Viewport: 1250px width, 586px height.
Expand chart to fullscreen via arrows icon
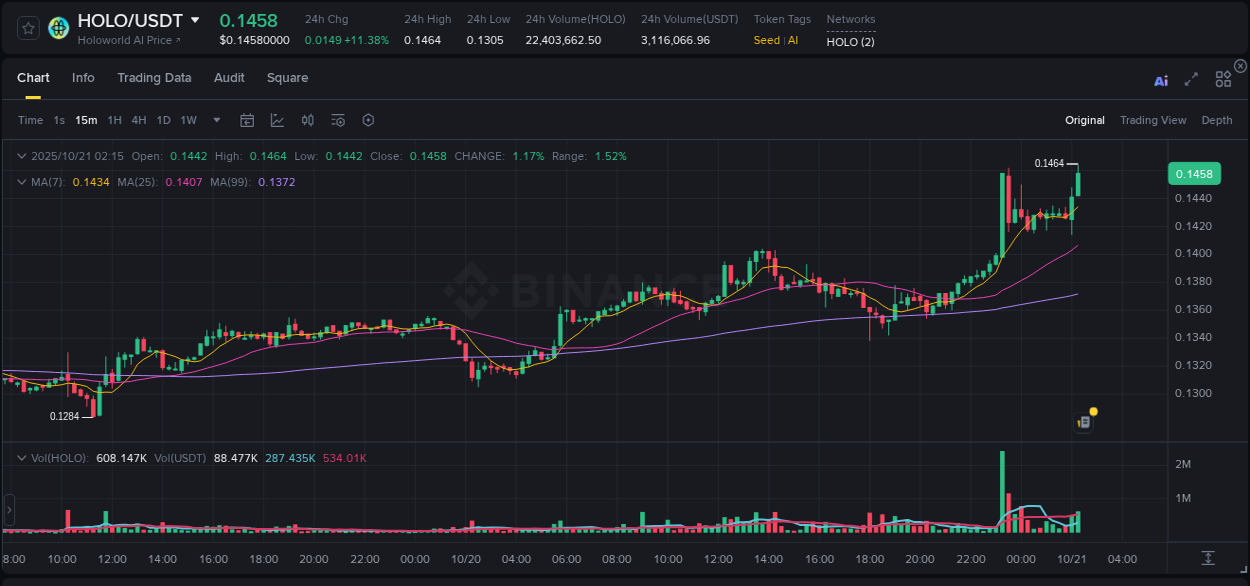tap(1190, 78)
